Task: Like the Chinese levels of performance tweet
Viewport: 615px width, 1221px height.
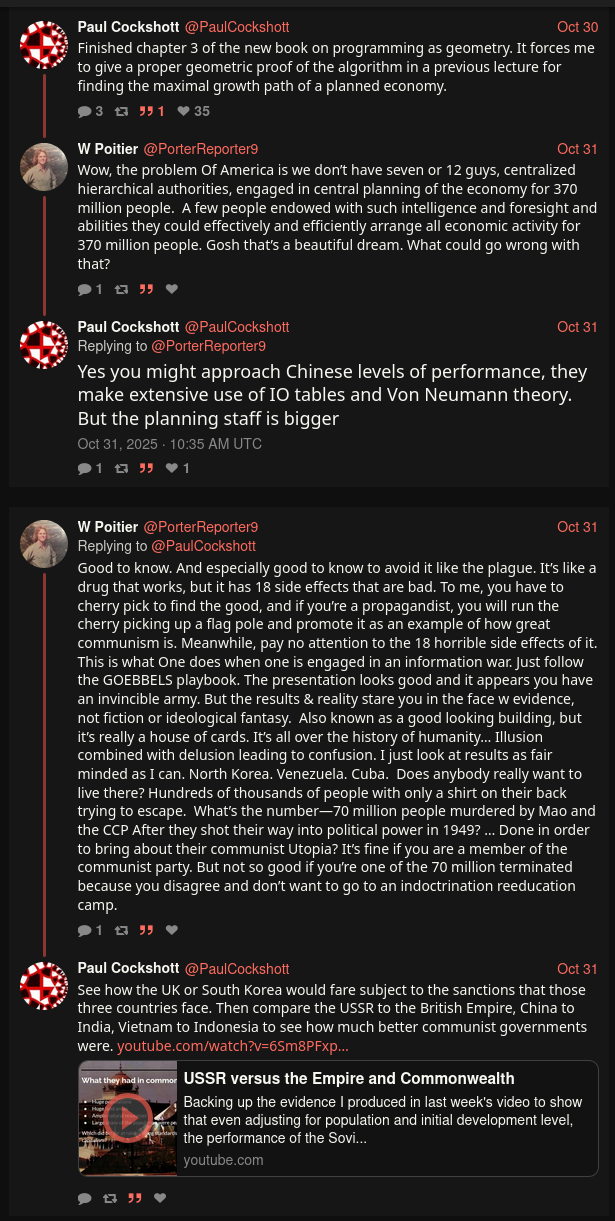Action: [171, 468]
